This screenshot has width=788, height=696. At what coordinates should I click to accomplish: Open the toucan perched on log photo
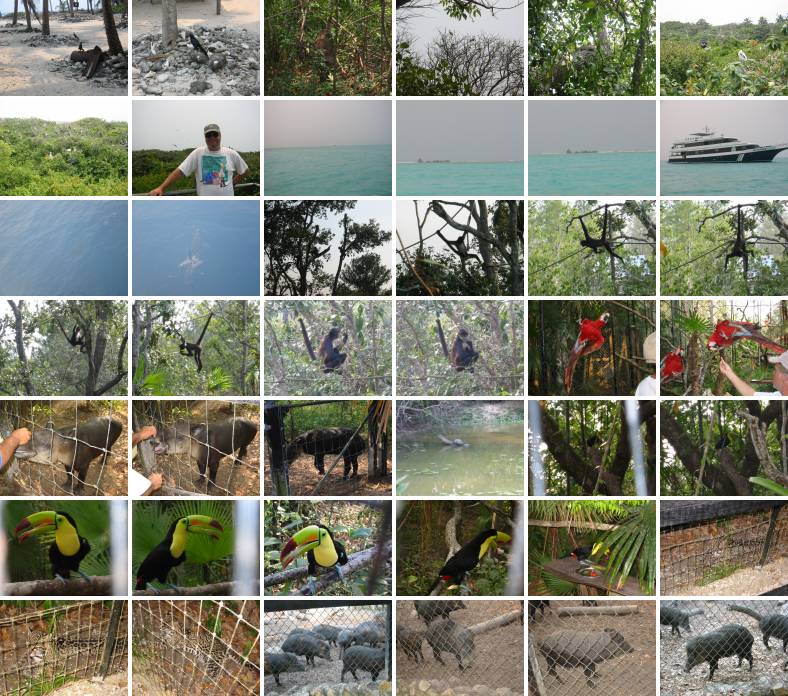(328, 548)
